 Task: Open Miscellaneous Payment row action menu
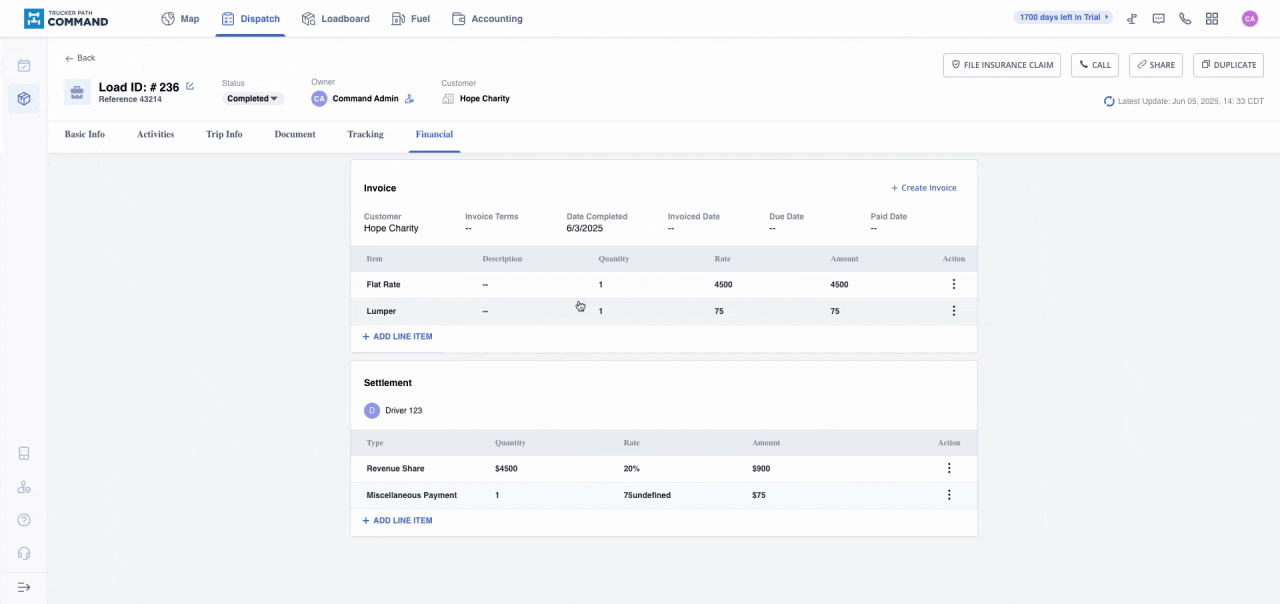[x=949, y=495]
